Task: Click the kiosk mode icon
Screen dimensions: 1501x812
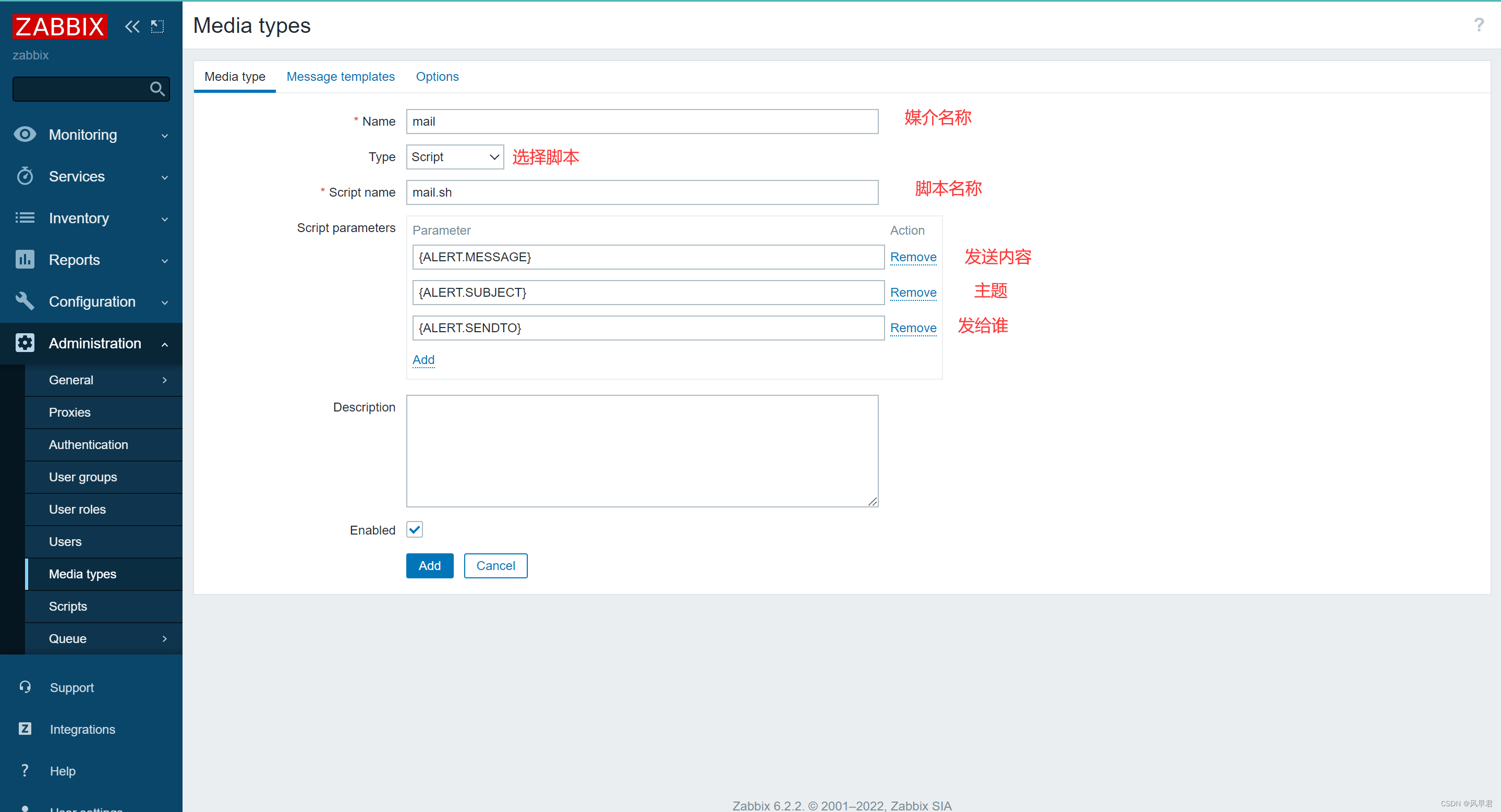Action: (x=158, y=26)
